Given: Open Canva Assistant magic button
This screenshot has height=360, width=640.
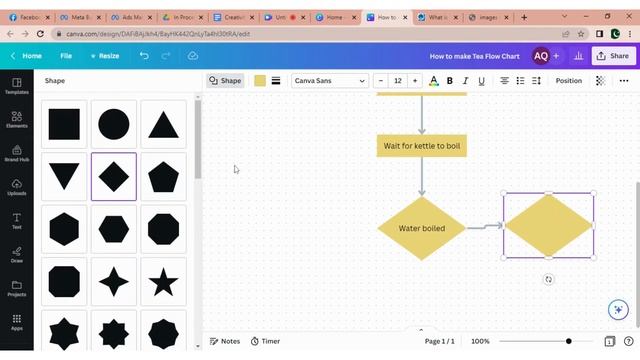Looking at the screenshot, I should (618, 310).
